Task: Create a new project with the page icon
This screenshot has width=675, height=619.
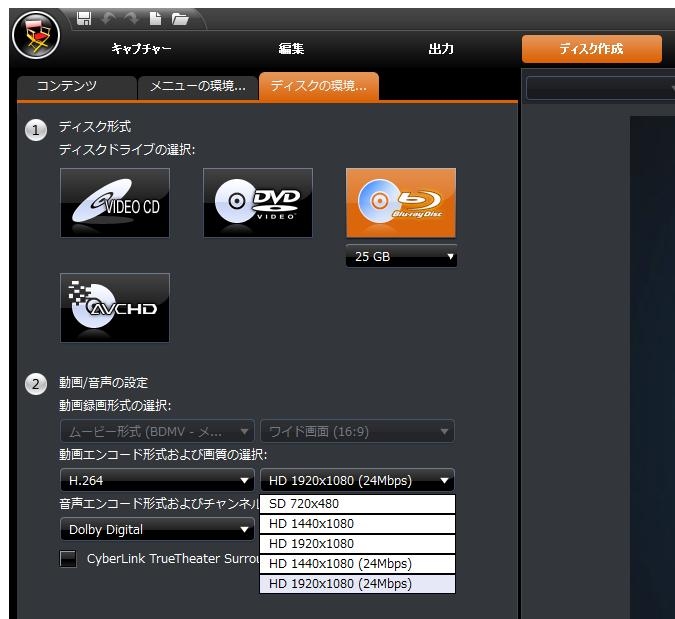Action: click(x=155, y=19)
